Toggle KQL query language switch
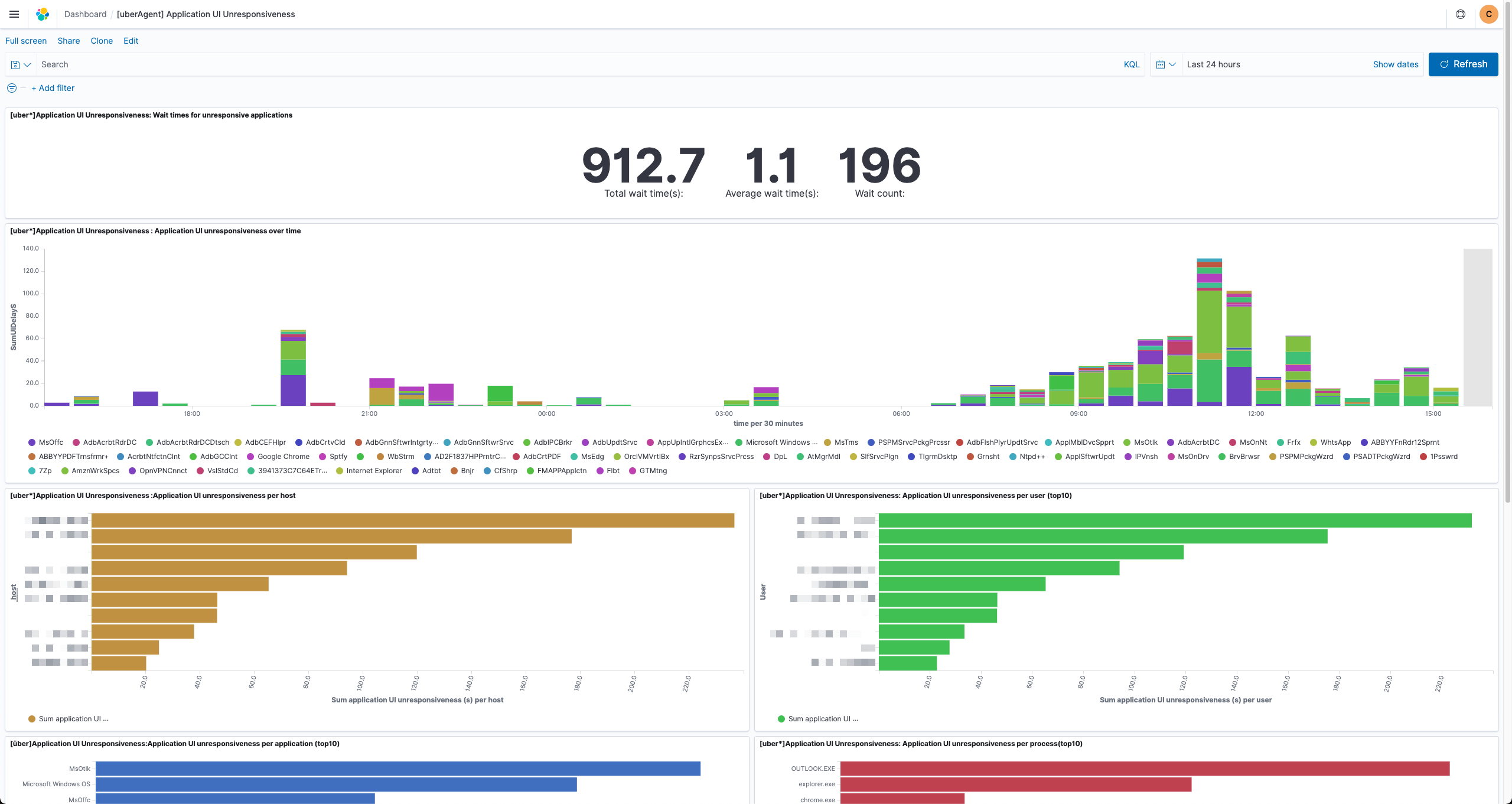This screenshot has height=804, width=1512. tap(1131, 64)
